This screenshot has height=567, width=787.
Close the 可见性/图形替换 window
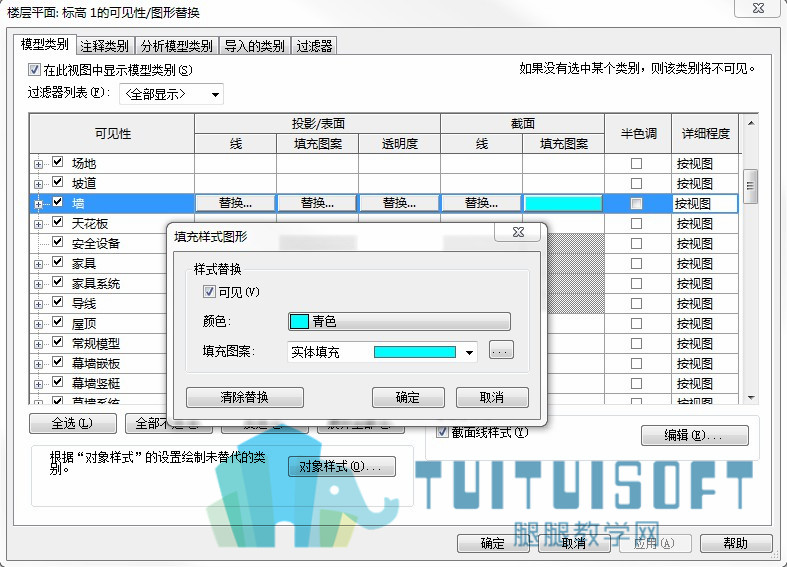pyautogui.click(x=758, y=9)
